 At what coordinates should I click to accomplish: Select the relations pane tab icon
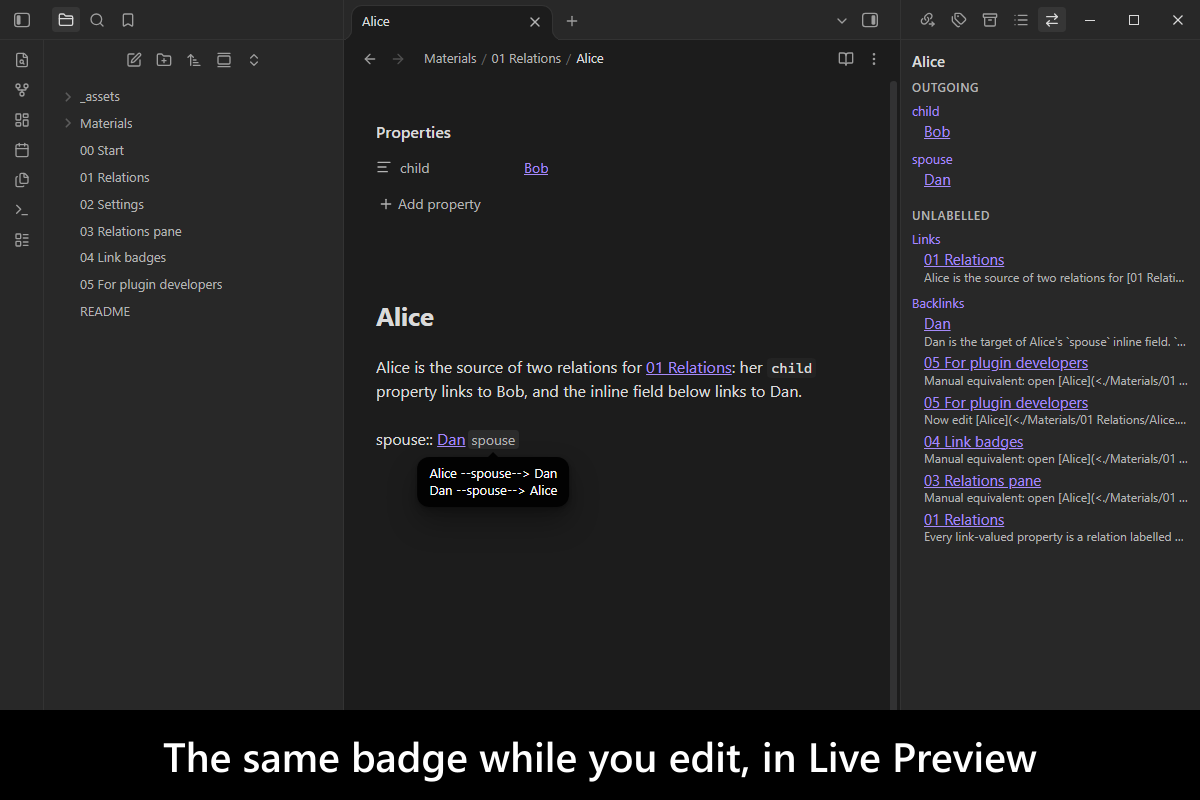click(x=1051, y=20)
